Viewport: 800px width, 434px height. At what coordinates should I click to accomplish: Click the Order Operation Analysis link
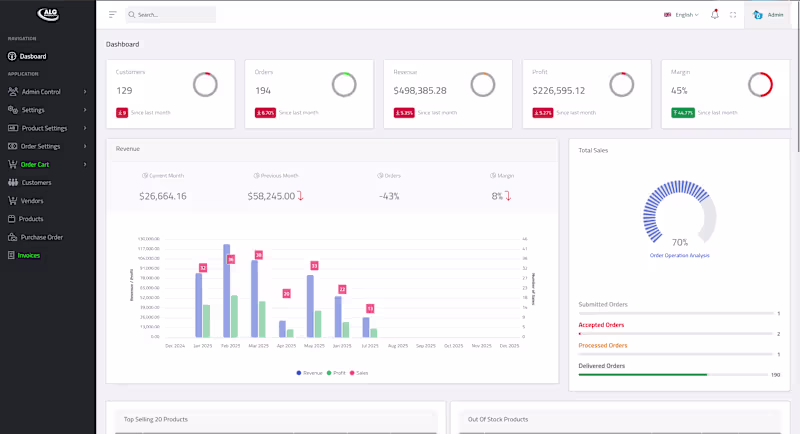pyautogui.click(x=679, y=256)
